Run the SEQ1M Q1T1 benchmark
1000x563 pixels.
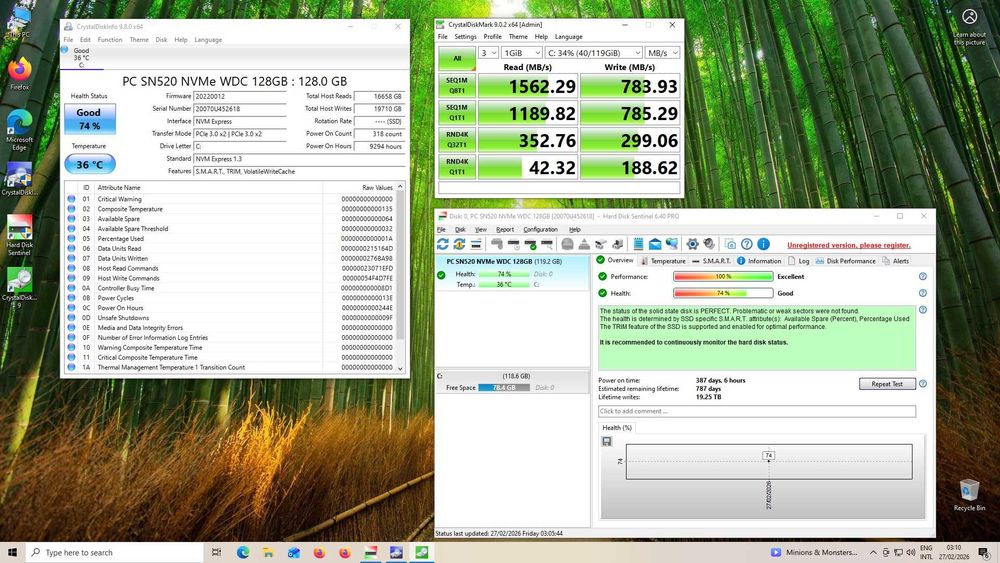coord(457,113)
